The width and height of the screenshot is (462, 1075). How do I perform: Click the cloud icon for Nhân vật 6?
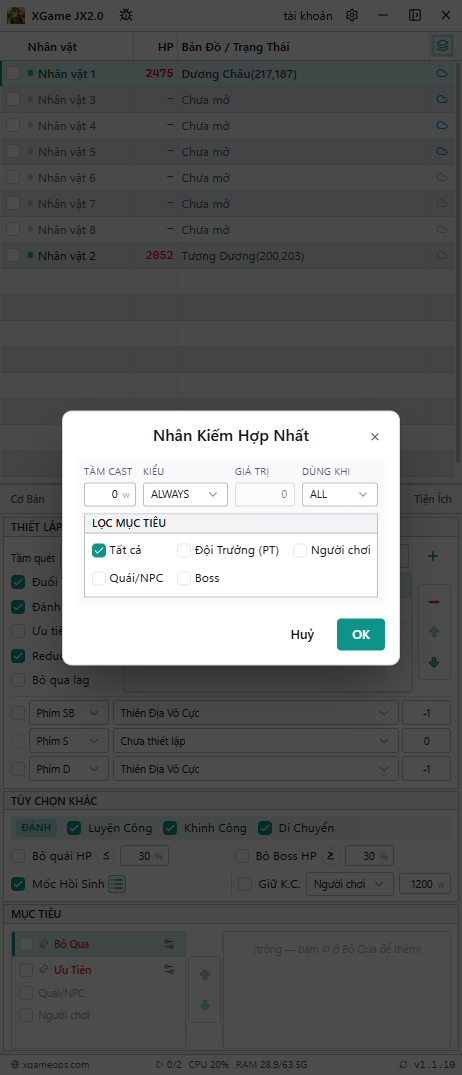point(442,178)
